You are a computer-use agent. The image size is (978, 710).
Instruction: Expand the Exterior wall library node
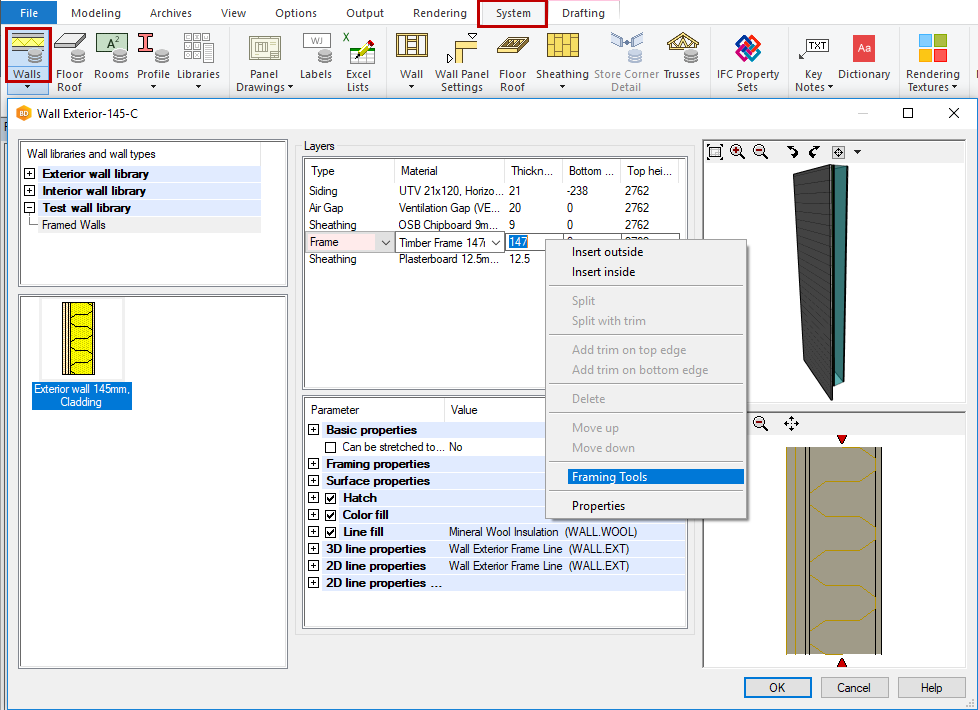pyautogui.click(x=30, y=174)
